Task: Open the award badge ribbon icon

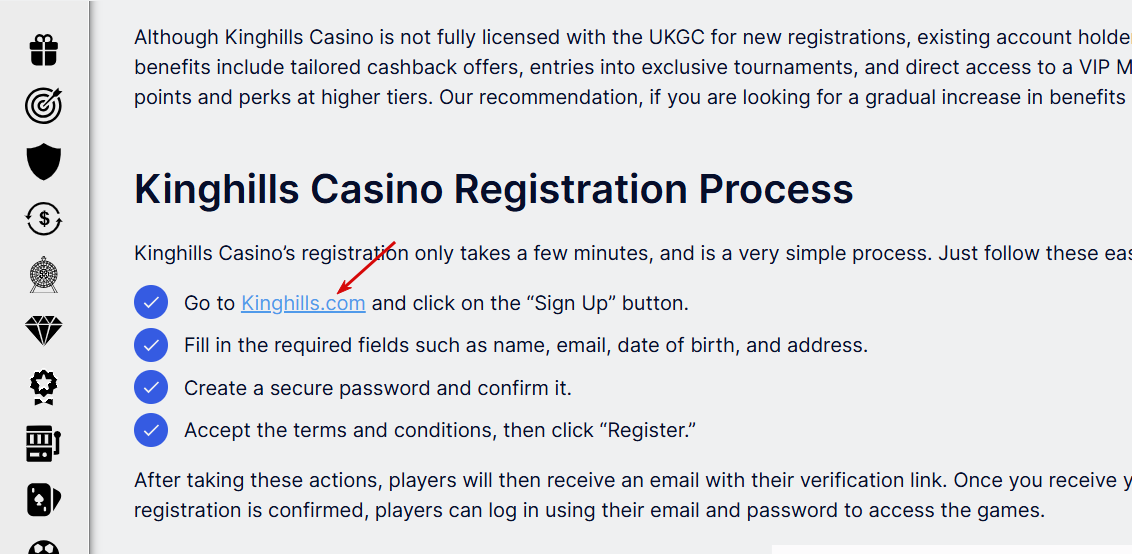Action: [43, 387]
